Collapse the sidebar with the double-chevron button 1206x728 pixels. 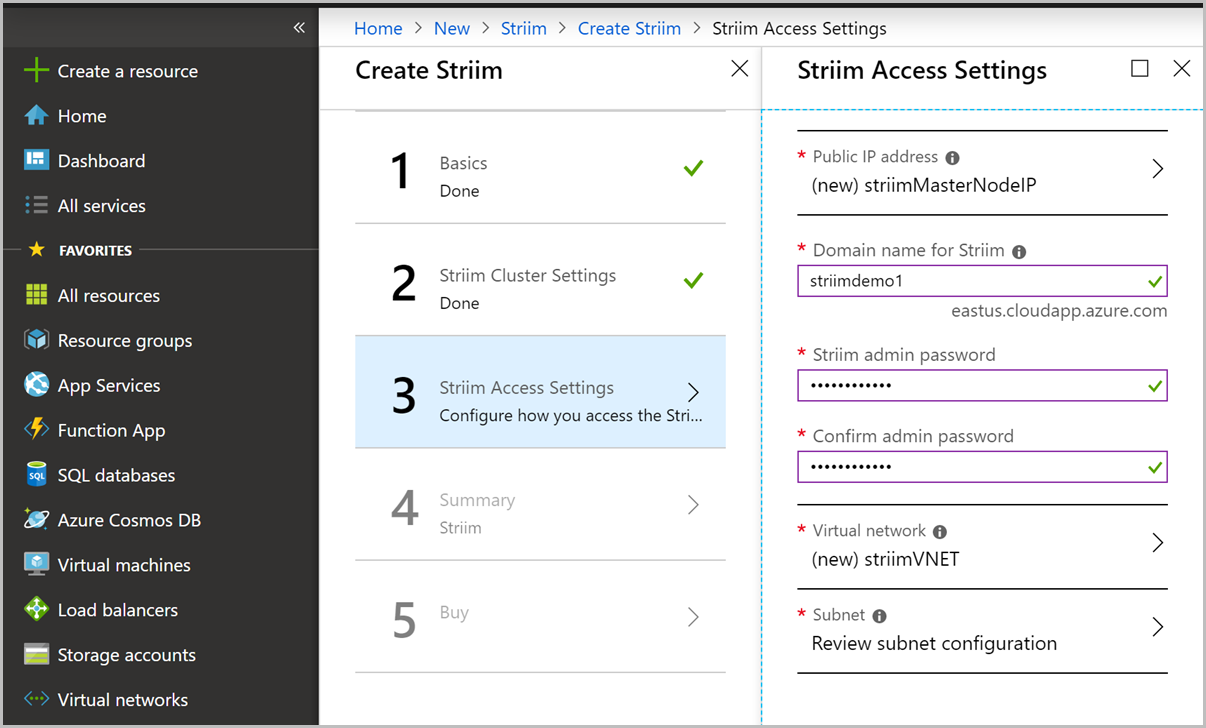pos(298,28)
